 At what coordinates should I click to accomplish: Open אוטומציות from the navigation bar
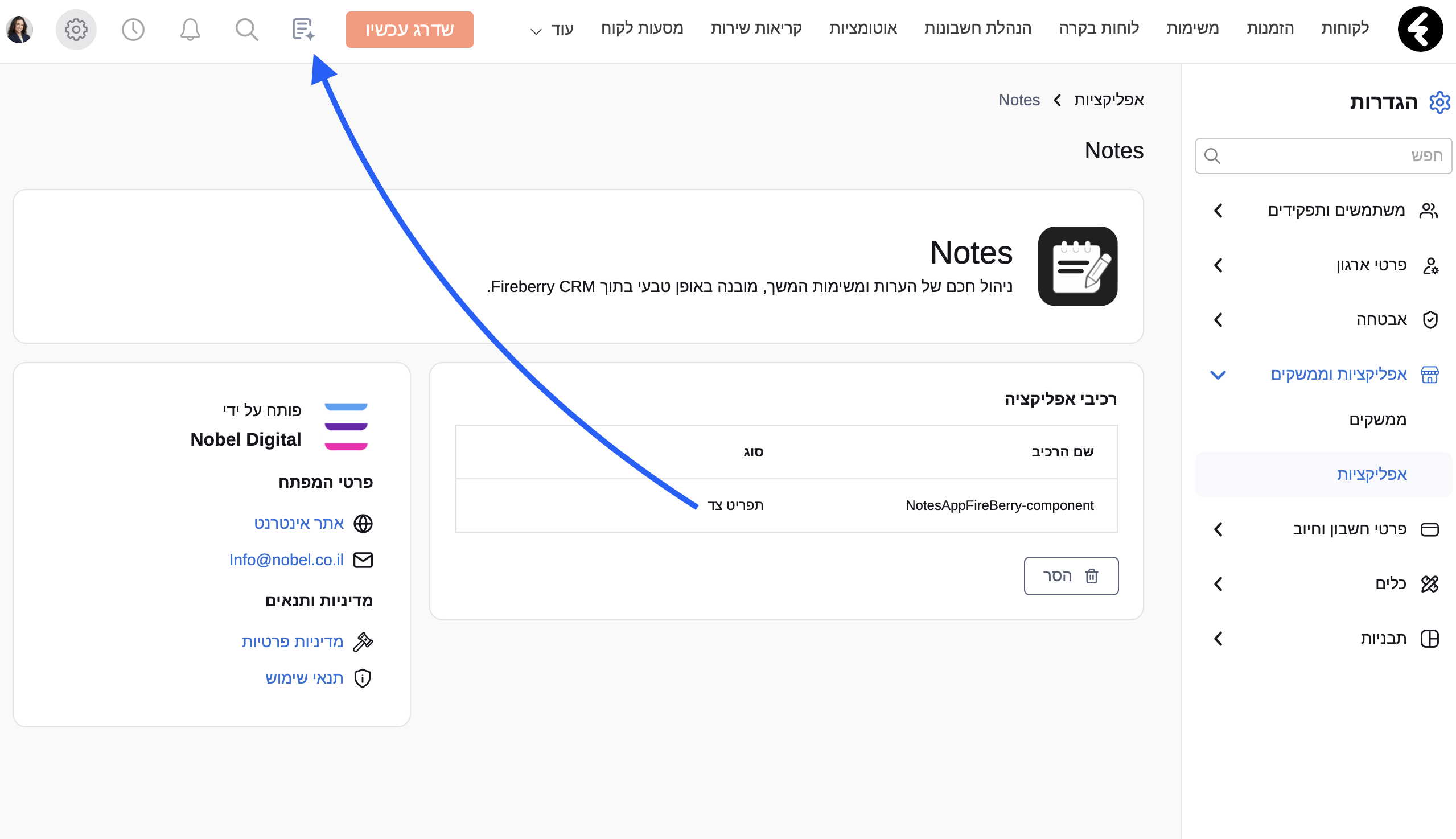click(862, 28)
